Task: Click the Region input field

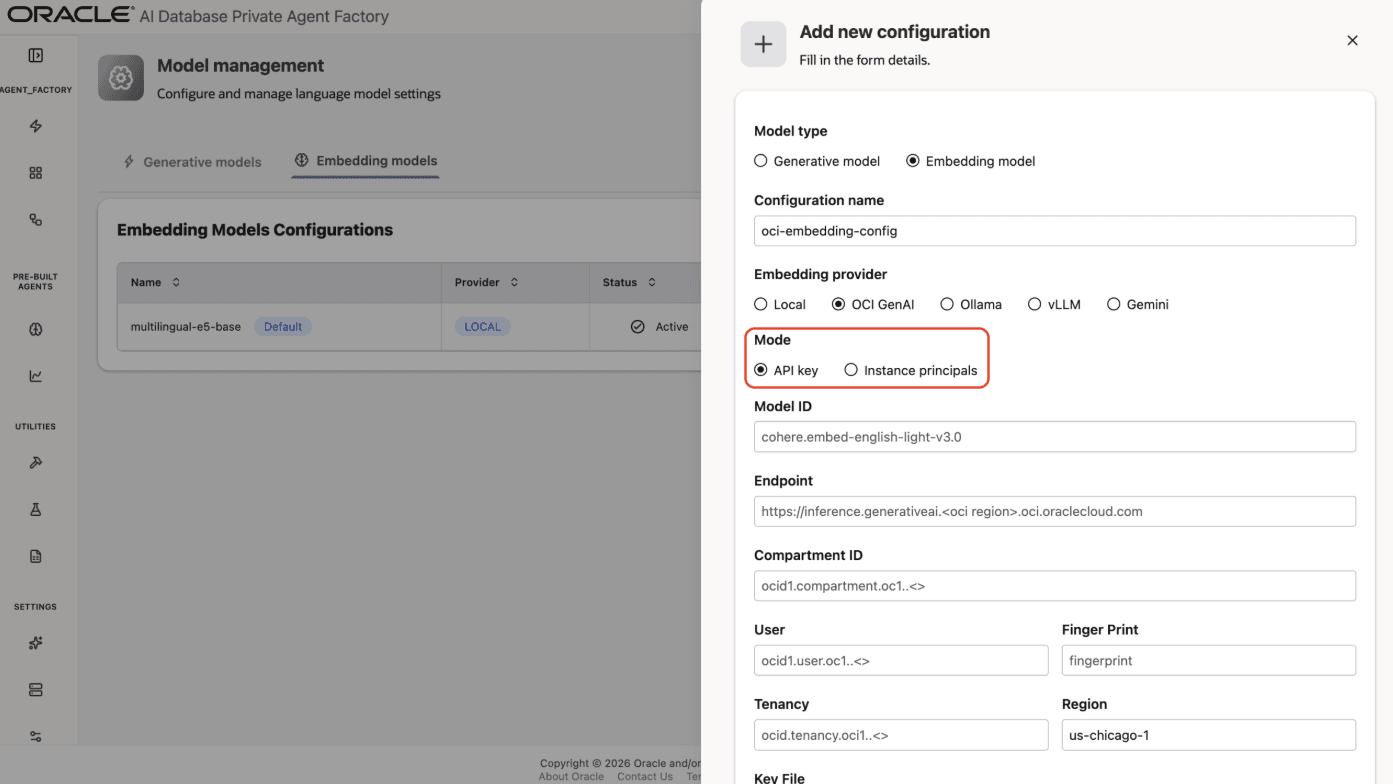Action: click(1208, 735)
